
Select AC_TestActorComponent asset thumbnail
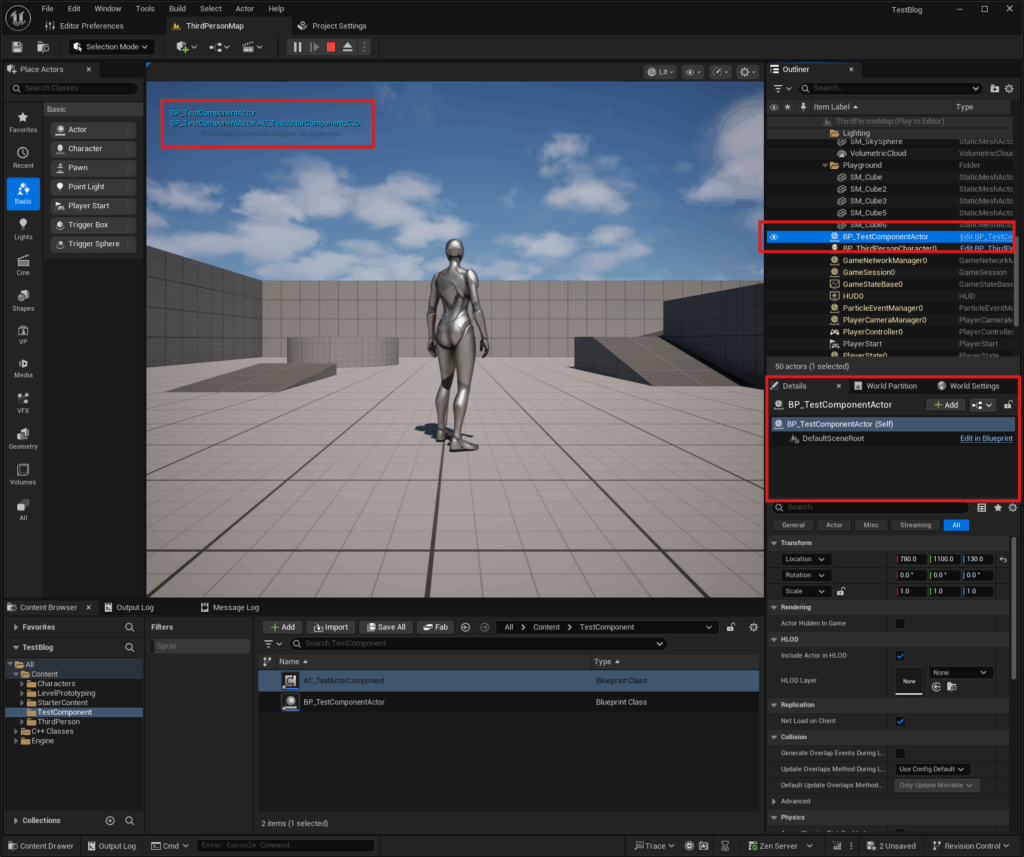[x=290, y=681]
